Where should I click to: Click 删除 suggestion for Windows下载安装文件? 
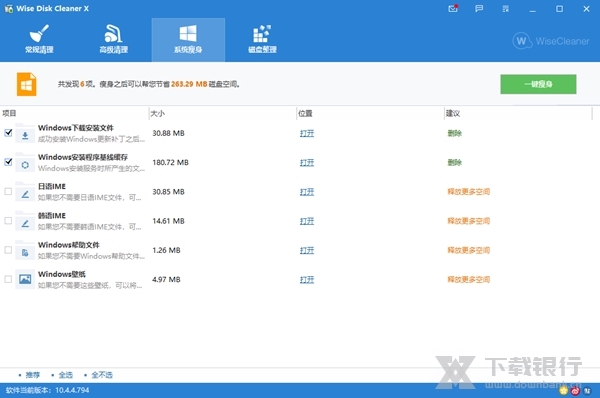pyautogui.click(x=455, y=133)
